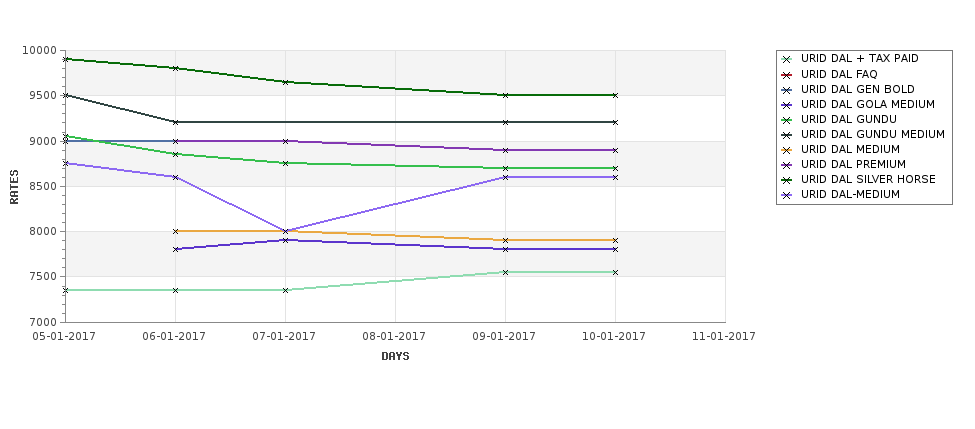Click URID DAL MEDIUM orange legend marker

(x=787, y=150)
